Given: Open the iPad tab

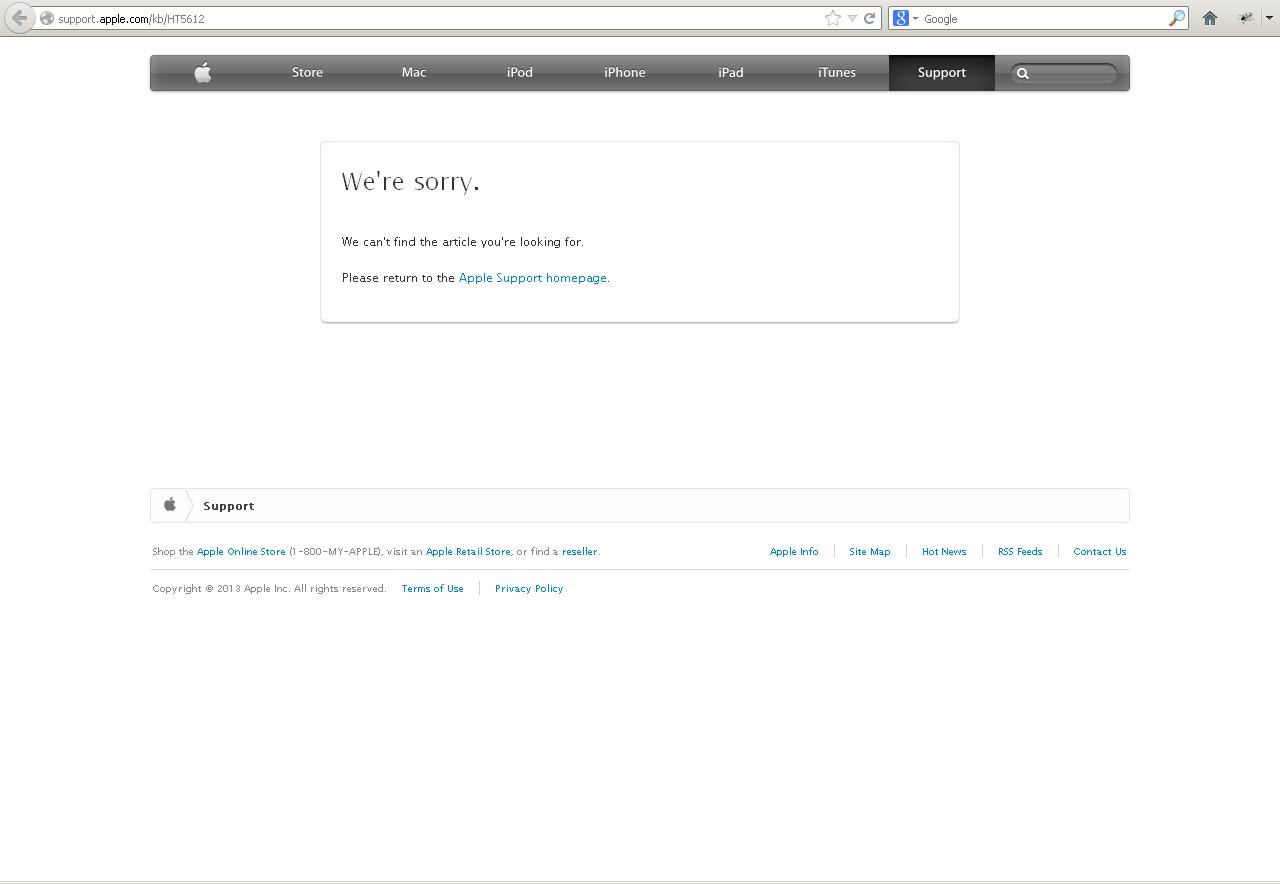Looking at the screenshot, I should pyautogui.click(x=731, y=72).
